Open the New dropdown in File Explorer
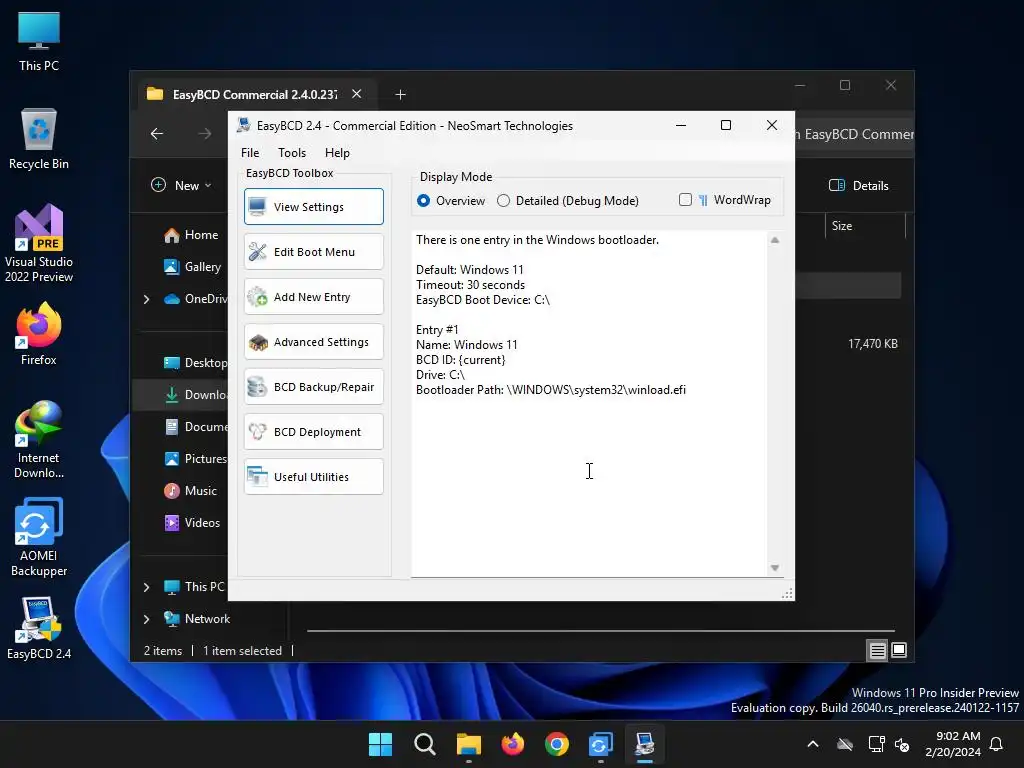 click(x=182, y=185)
